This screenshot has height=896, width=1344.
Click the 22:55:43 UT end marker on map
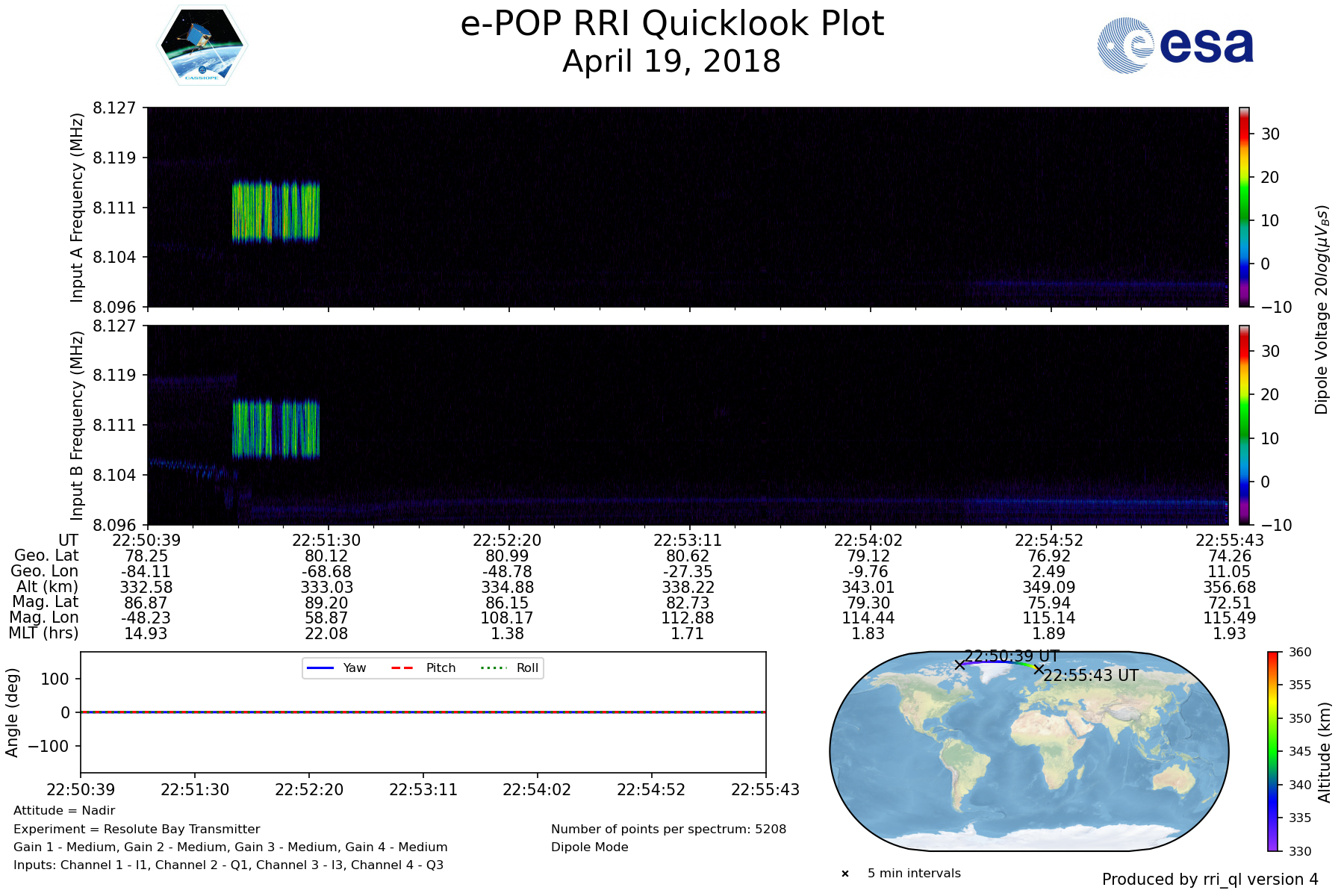tap(1038, 670)
